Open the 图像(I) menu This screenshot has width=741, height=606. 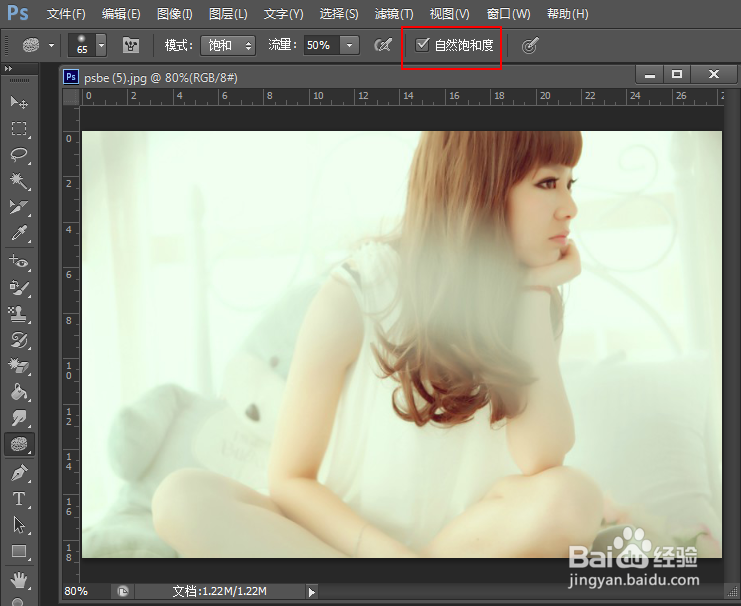(174, 14)
